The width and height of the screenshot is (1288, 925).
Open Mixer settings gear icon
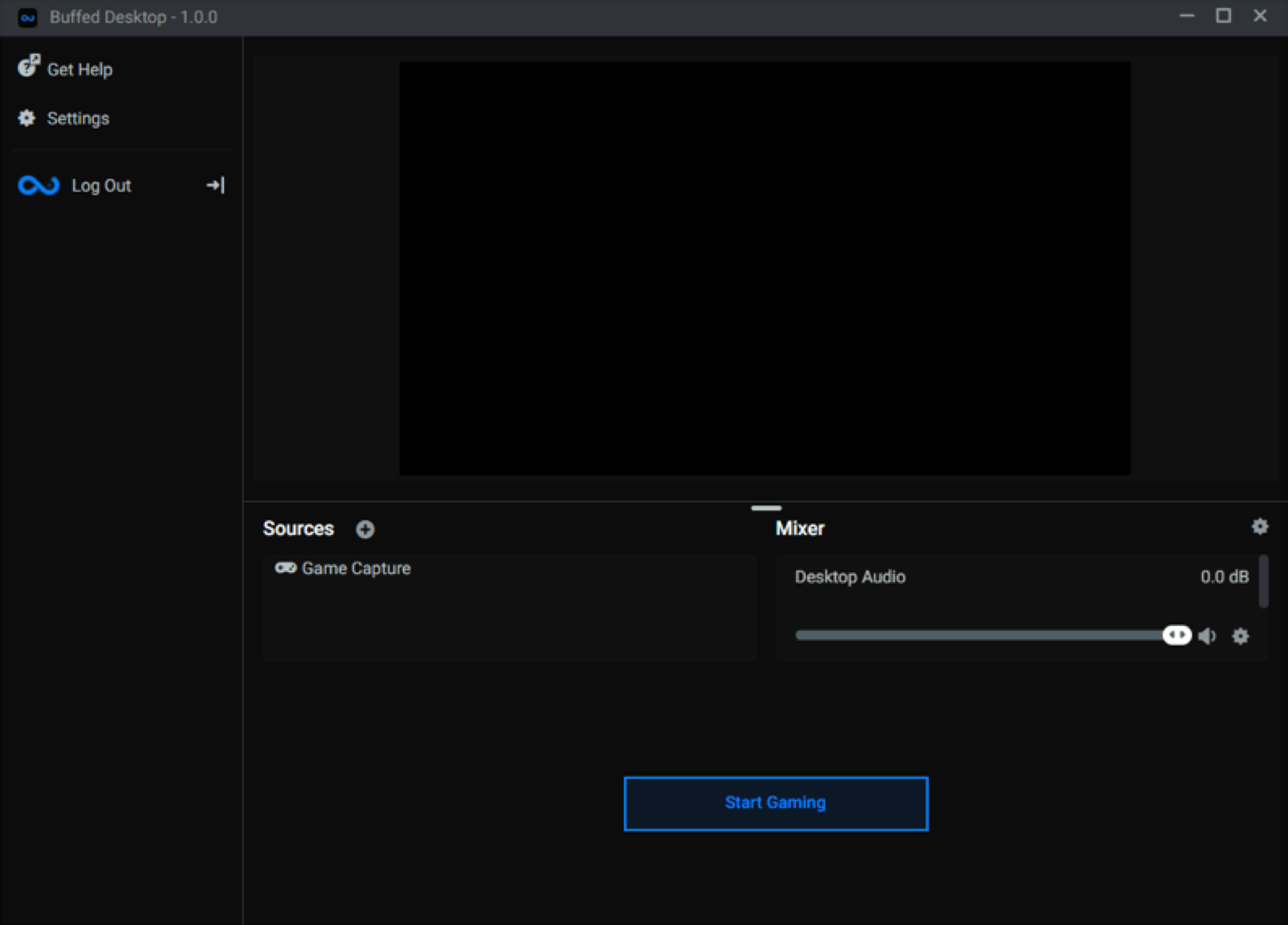[1260, 527]
